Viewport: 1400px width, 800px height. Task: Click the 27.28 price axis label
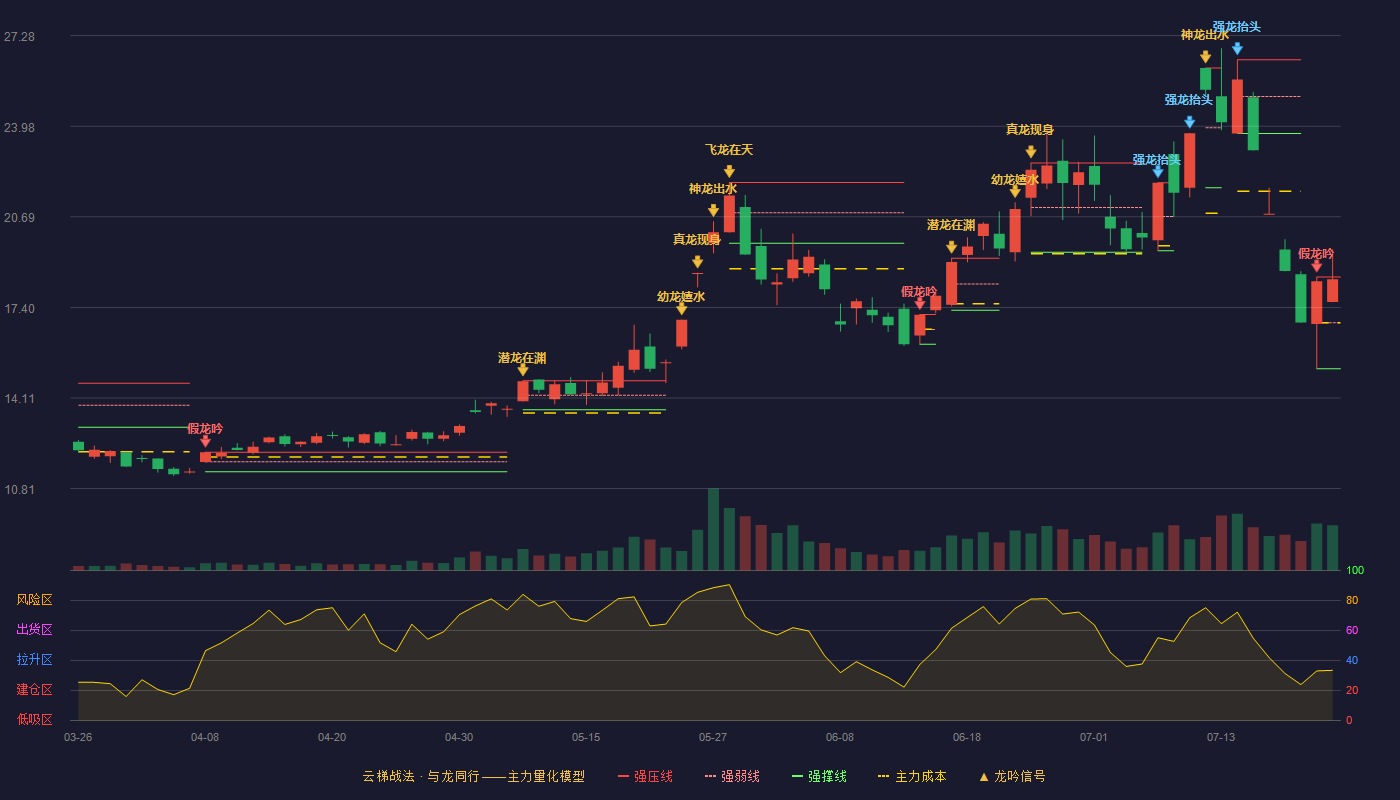[x=19, y=37]
